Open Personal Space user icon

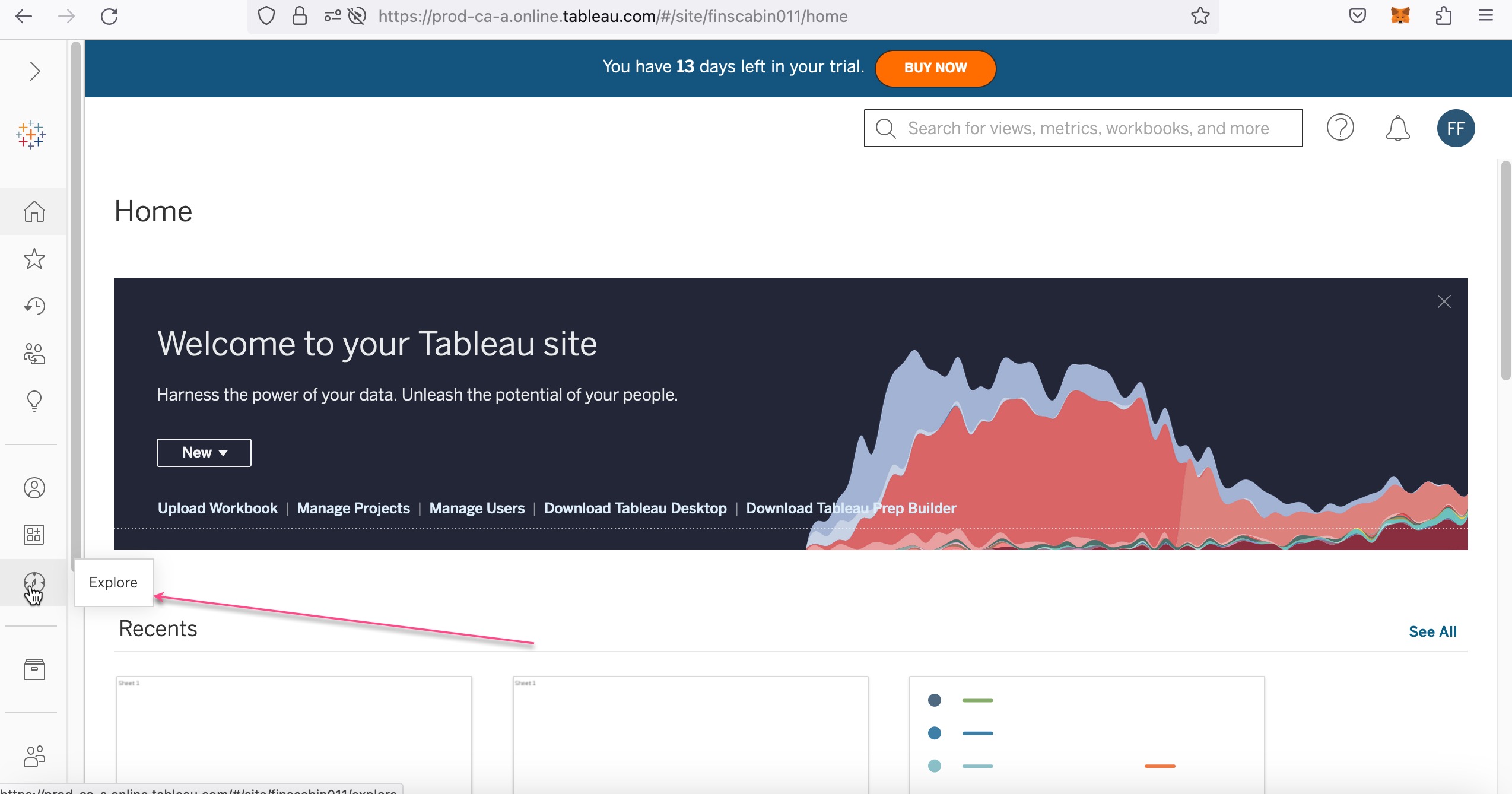(34, 488)
